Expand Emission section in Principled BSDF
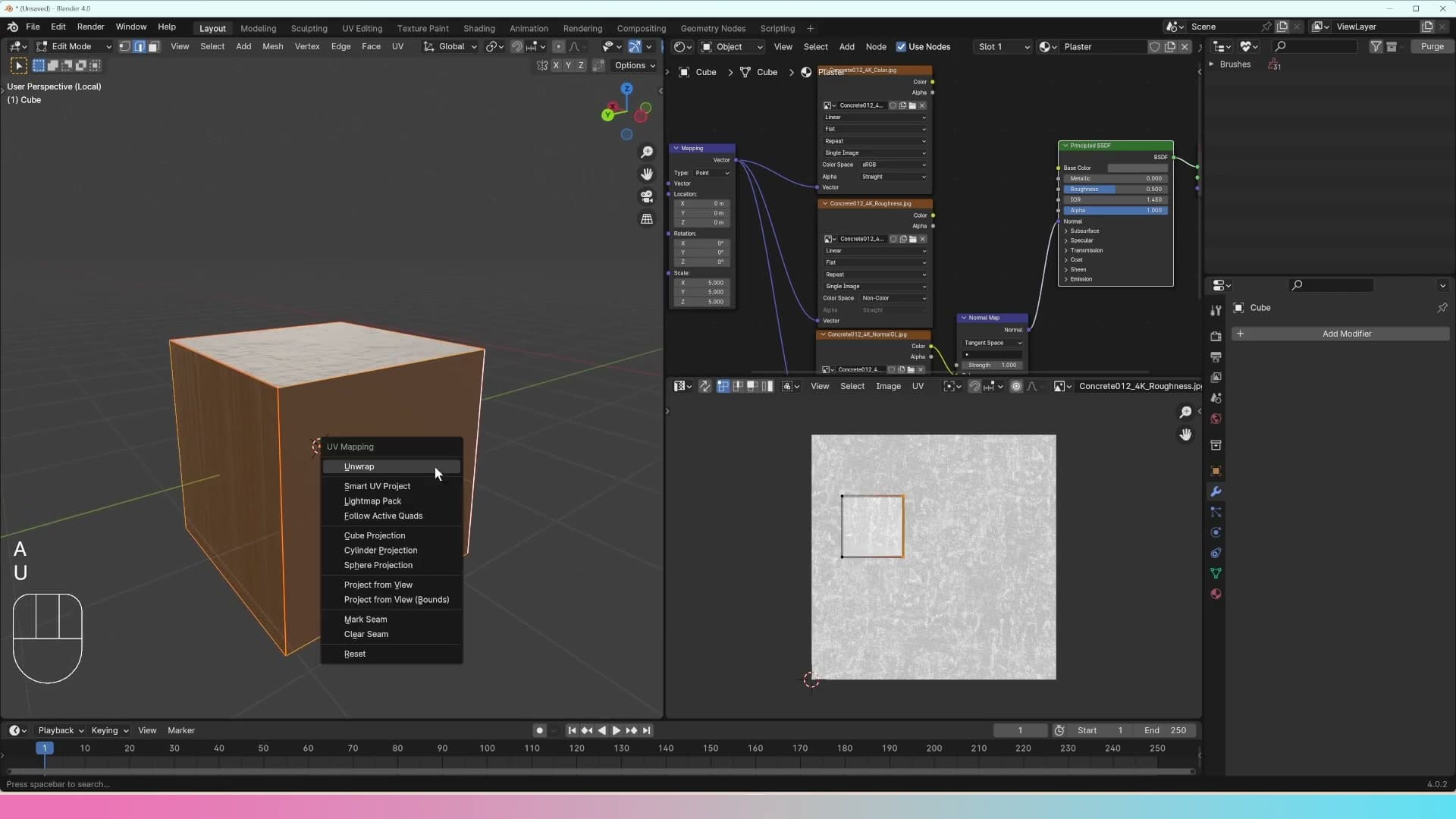The width and height of the screenshot is (1456, 819). 1081,280
